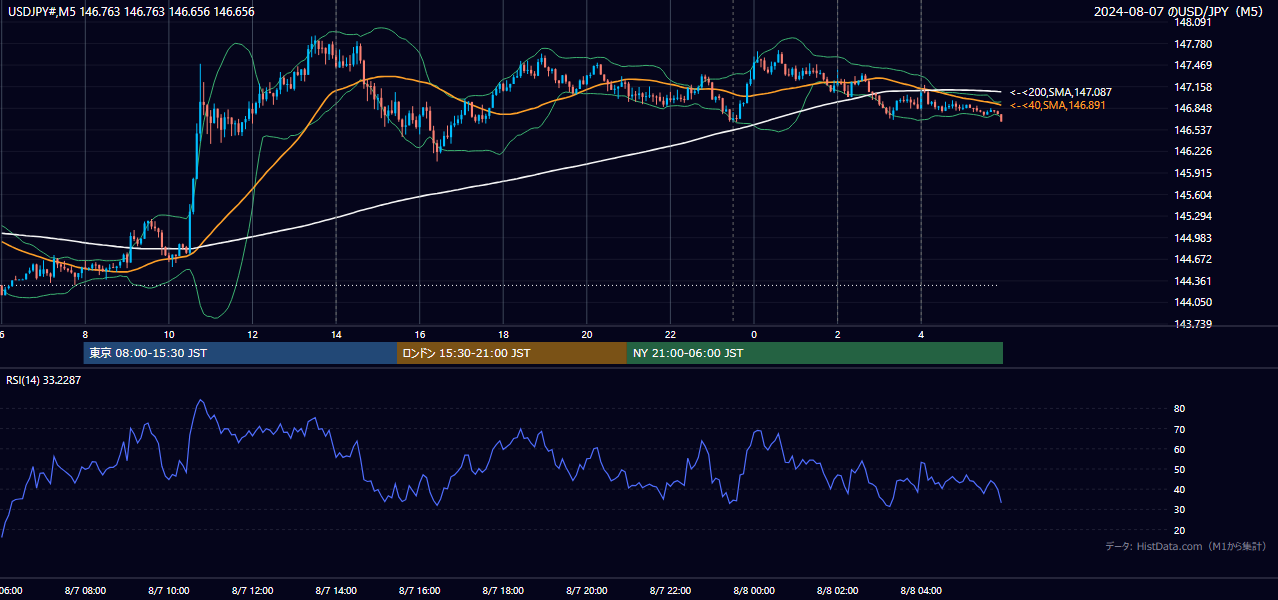This screenshot has height=600, width=1278.
Task: Click the RSI scale value 50
Action: (x=1180, y=469)
